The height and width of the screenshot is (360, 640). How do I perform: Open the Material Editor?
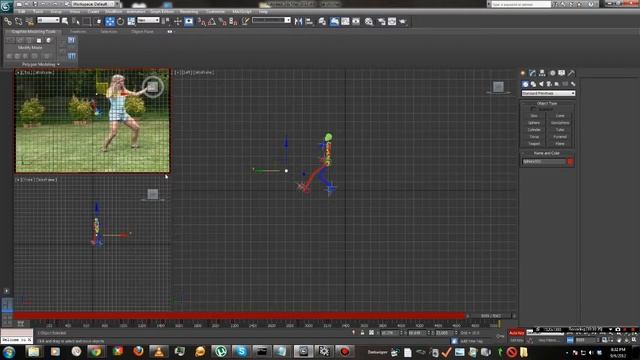point(369,21)
